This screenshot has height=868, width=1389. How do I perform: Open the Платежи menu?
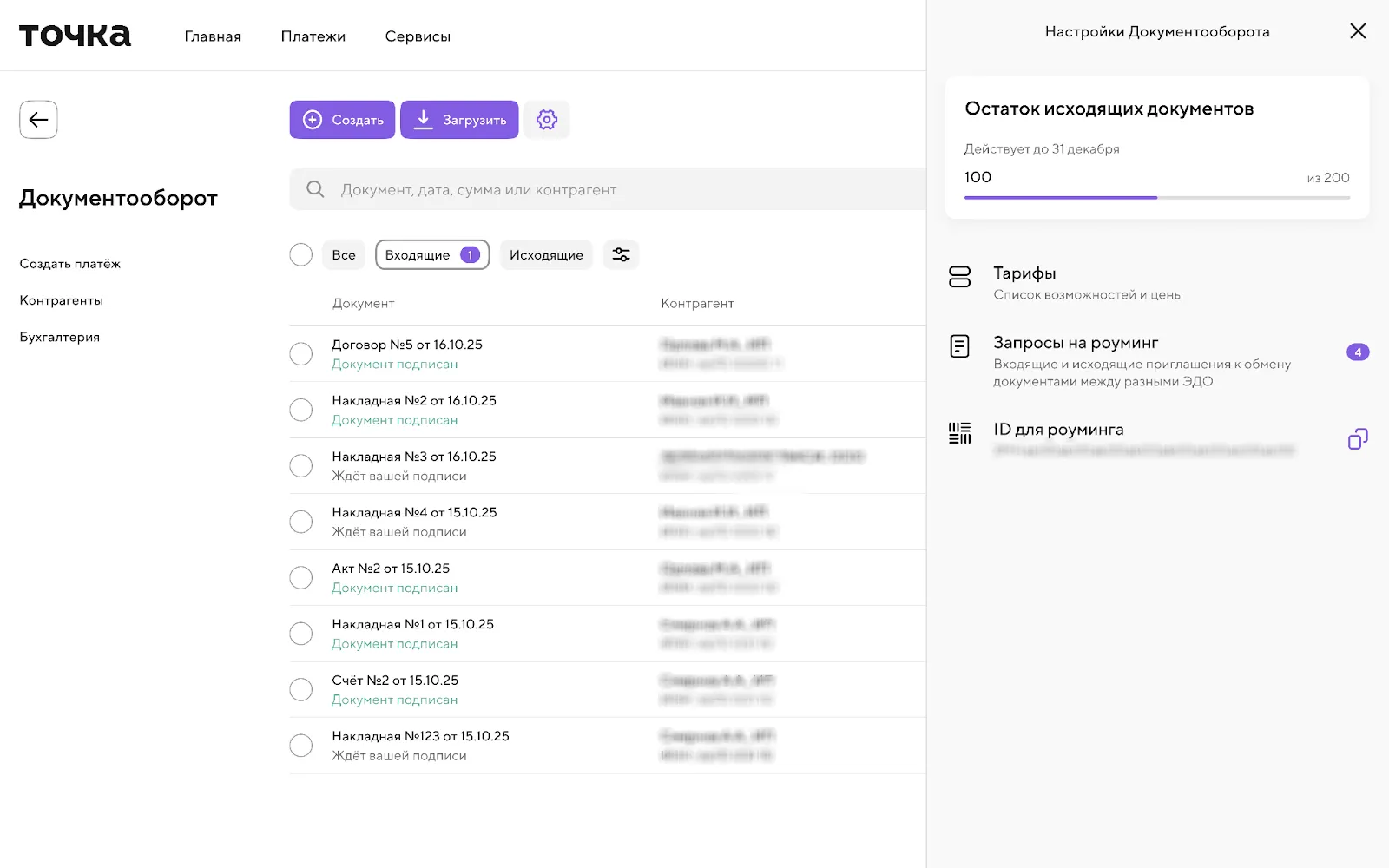pos(313,36)
